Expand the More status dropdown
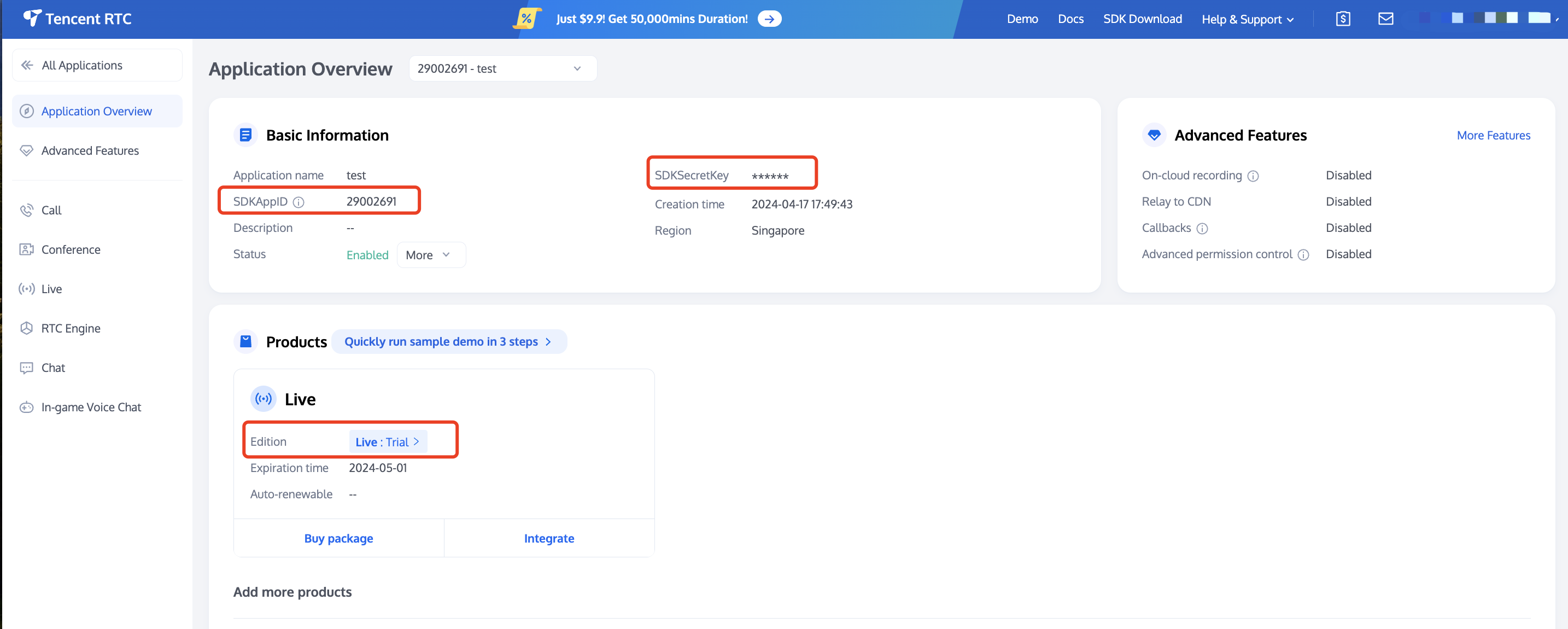 point(430,254)
